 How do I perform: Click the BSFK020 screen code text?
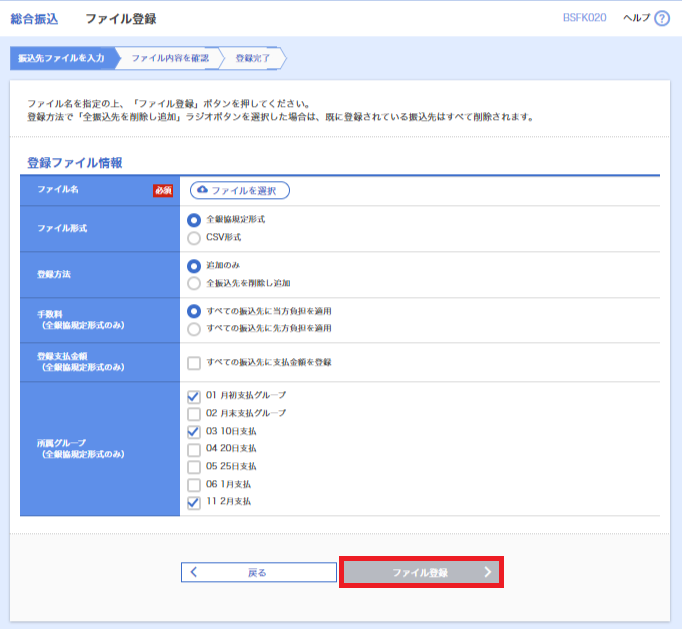pyautogui.click(x=584, y=18)
